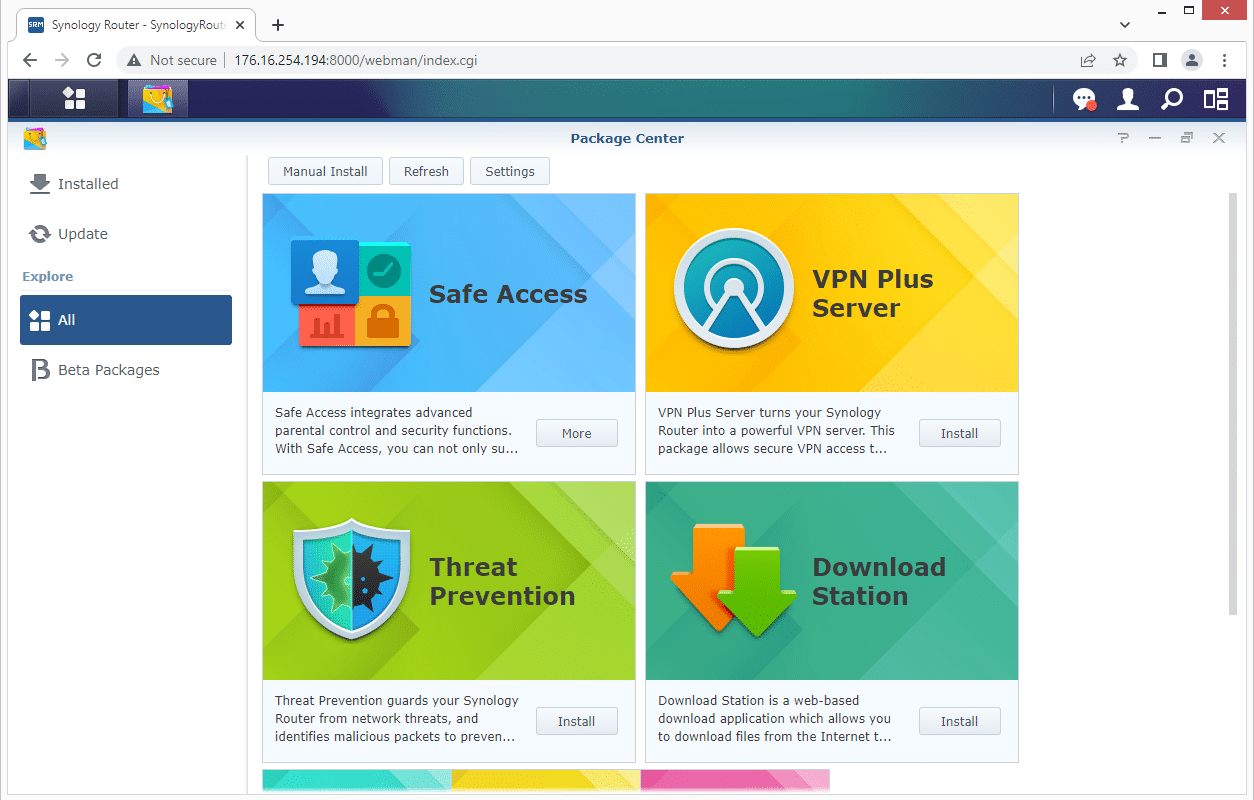
Task: Click the browser address bar URL
Action: 355,60
